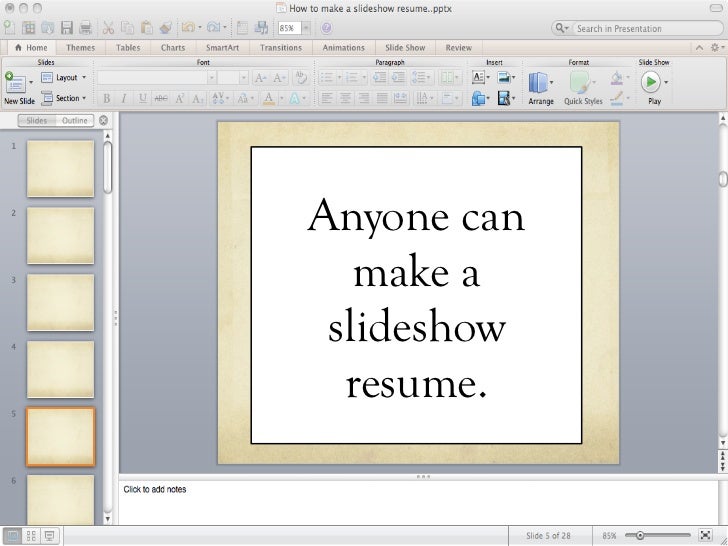Open the Help question mark icon

tap(326, 28)
